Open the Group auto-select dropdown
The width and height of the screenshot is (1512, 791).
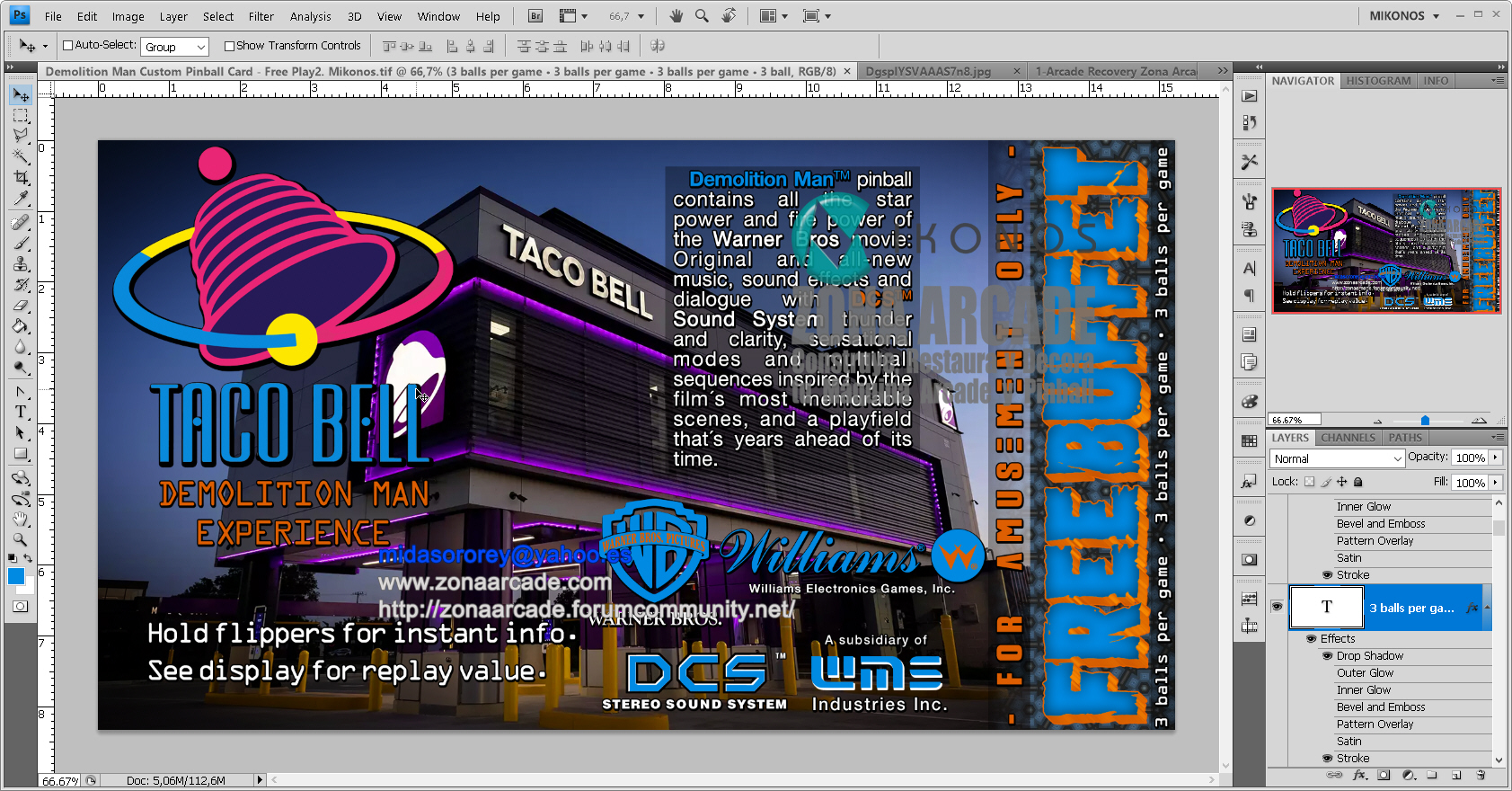pos(175,47)
